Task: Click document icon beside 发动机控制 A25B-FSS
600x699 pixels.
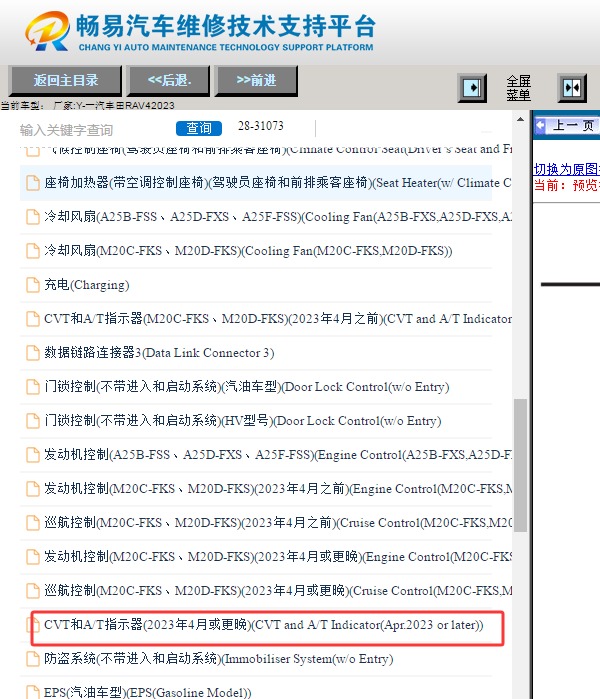Action: (33, 455)
